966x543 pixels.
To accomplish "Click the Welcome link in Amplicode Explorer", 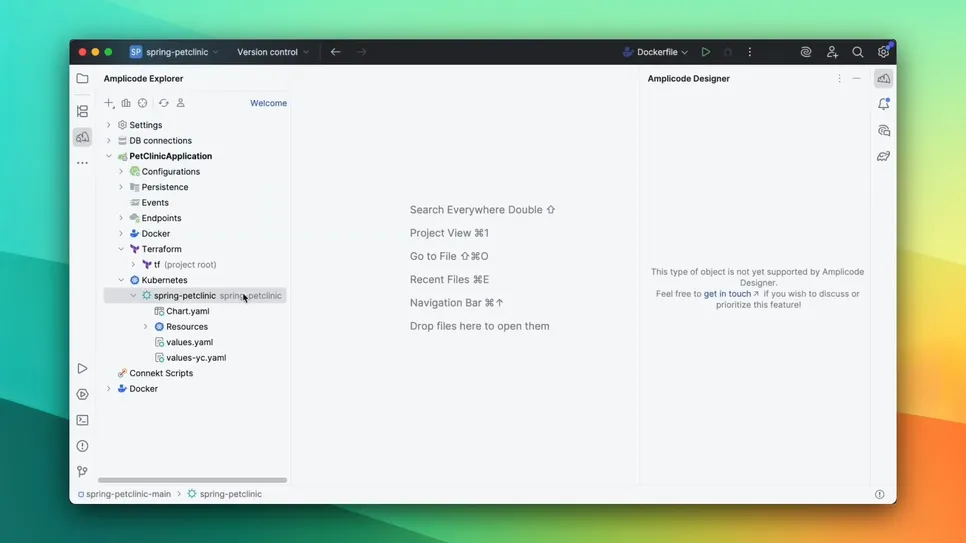I will click(268, 103).
